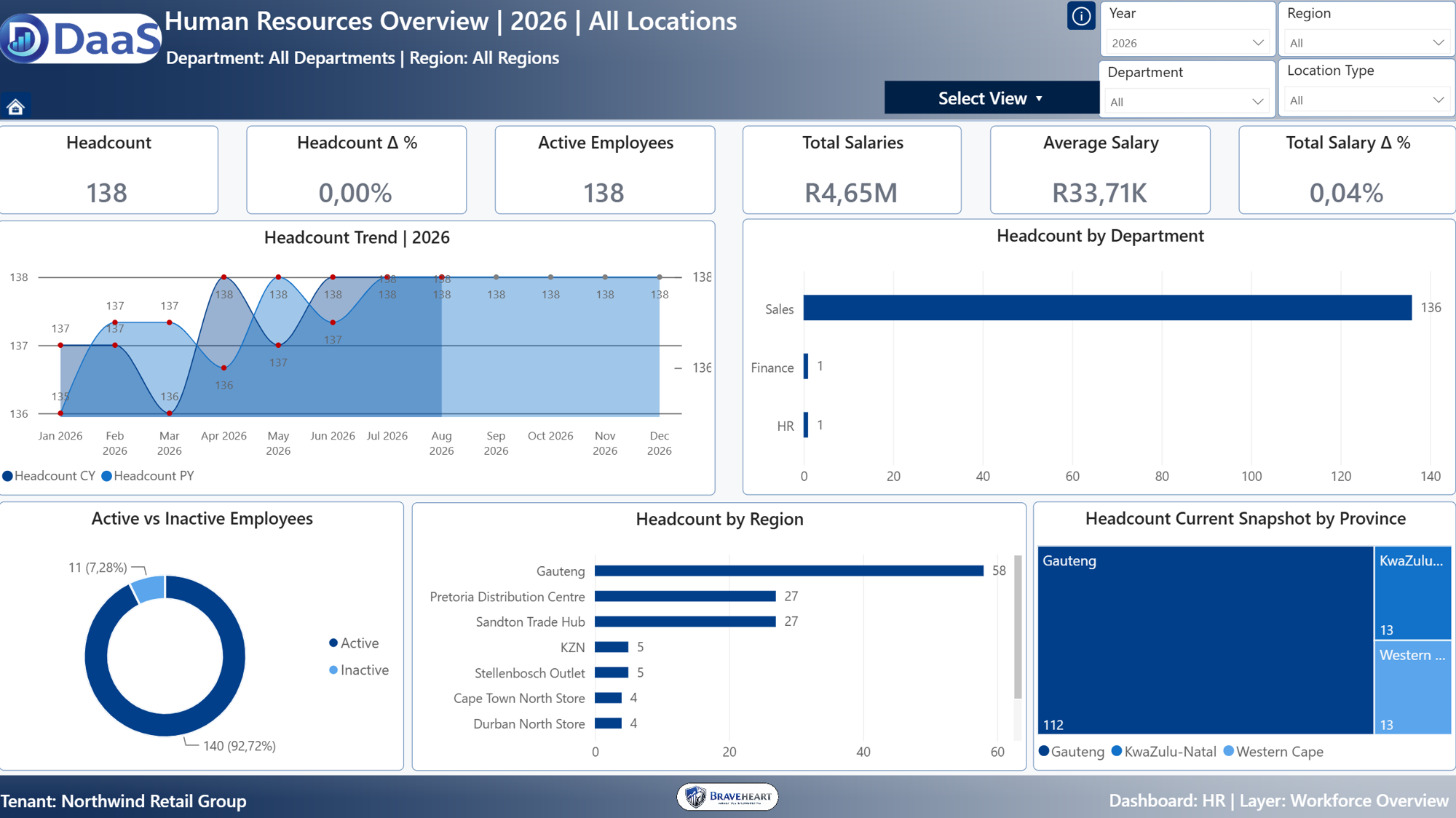Click the Gauteng bar in region chart
This screenshot has width=1456, height=818.
click(x=789, y=571)
